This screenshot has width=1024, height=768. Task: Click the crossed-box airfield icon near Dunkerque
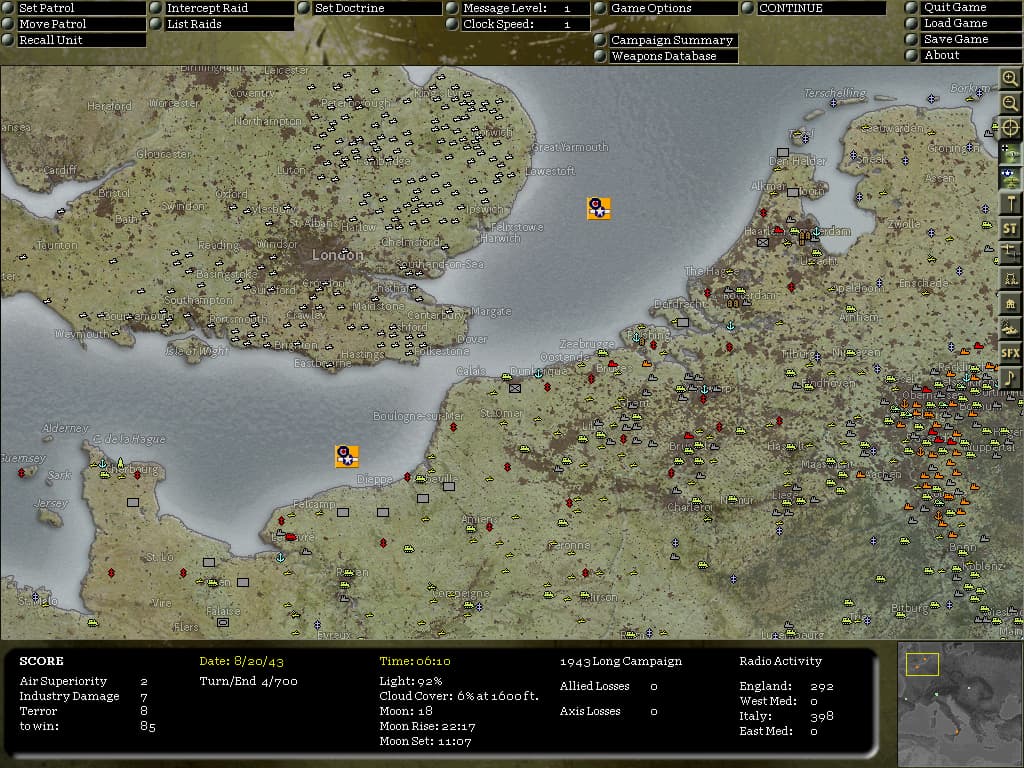click(515, 389)
